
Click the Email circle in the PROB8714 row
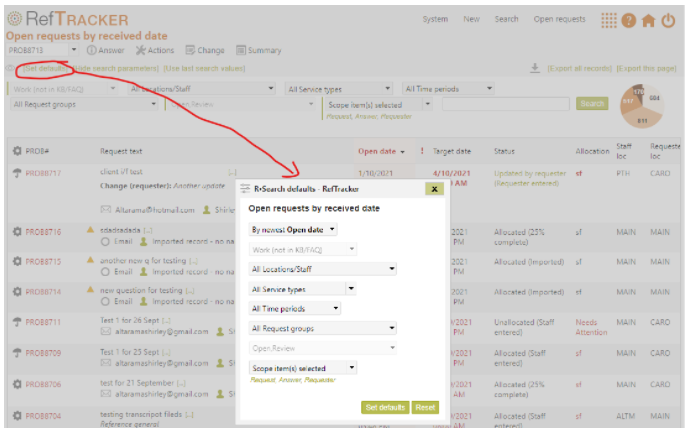[105, 302]
